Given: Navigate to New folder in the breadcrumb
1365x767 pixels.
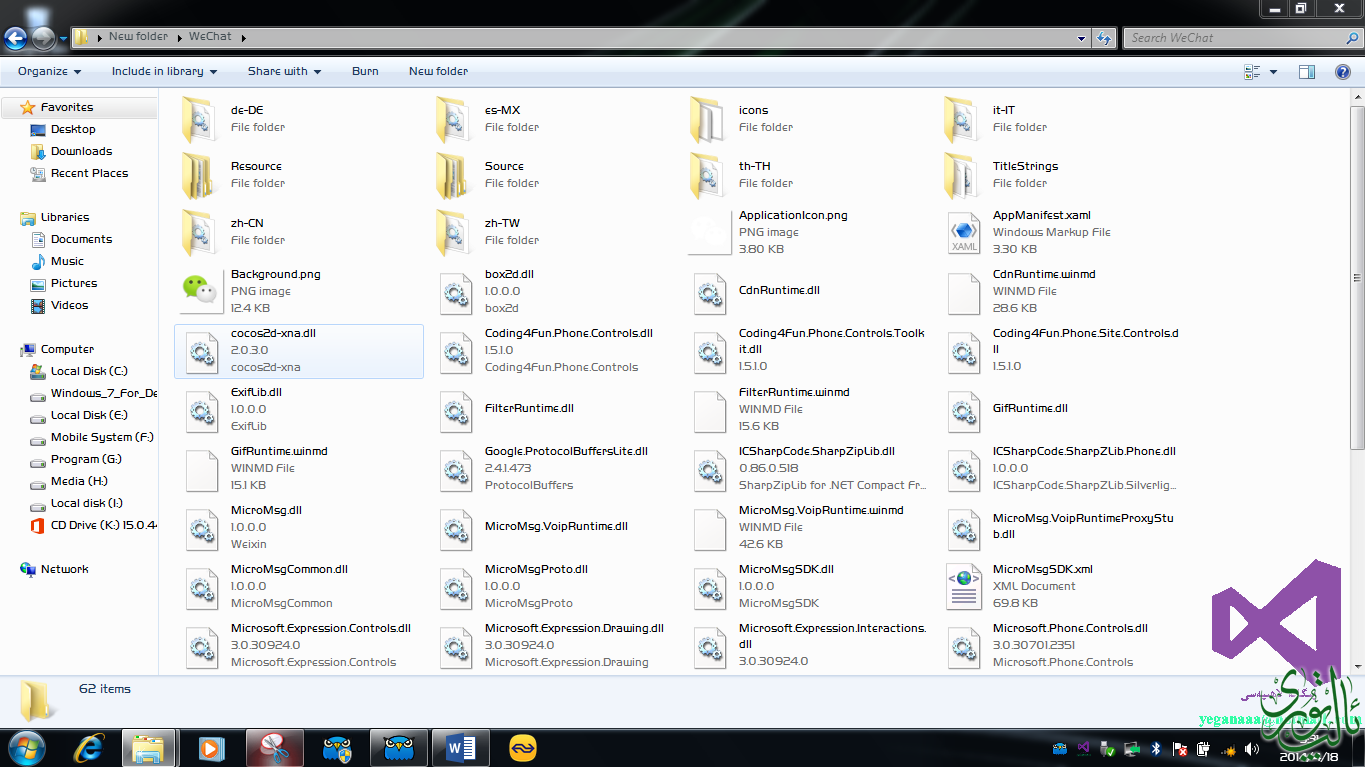Looking at the screenshot, I should pos(138,37).
